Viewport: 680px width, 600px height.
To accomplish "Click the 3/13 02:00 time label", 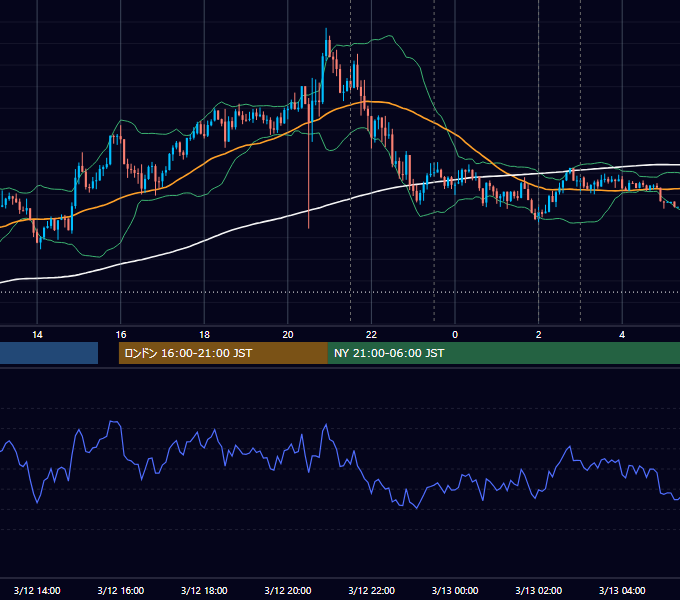I will pyautogui.click(x=538, y=590).
